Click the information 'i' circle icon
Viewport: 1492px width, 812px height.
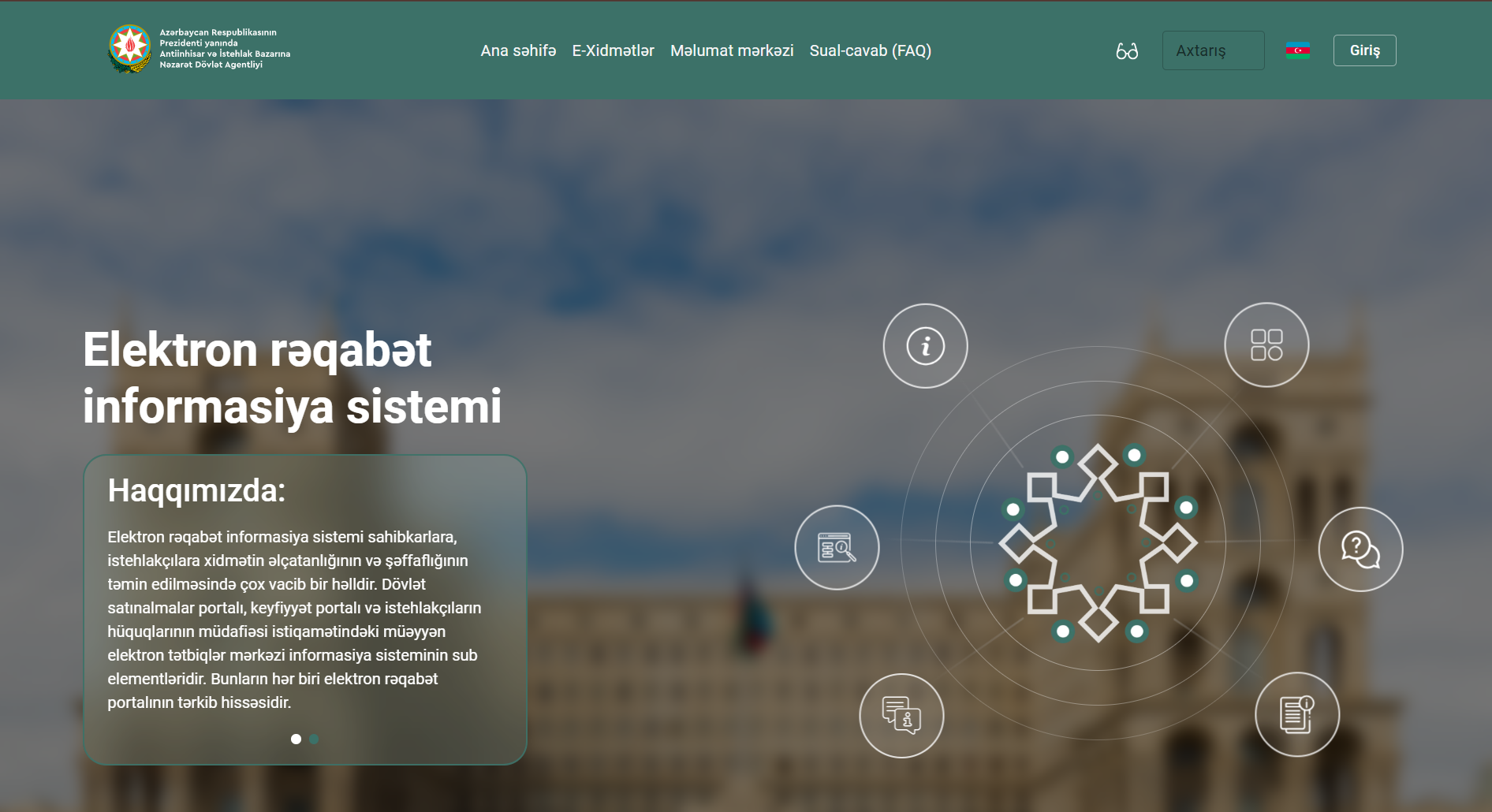(x=925, y=346)
